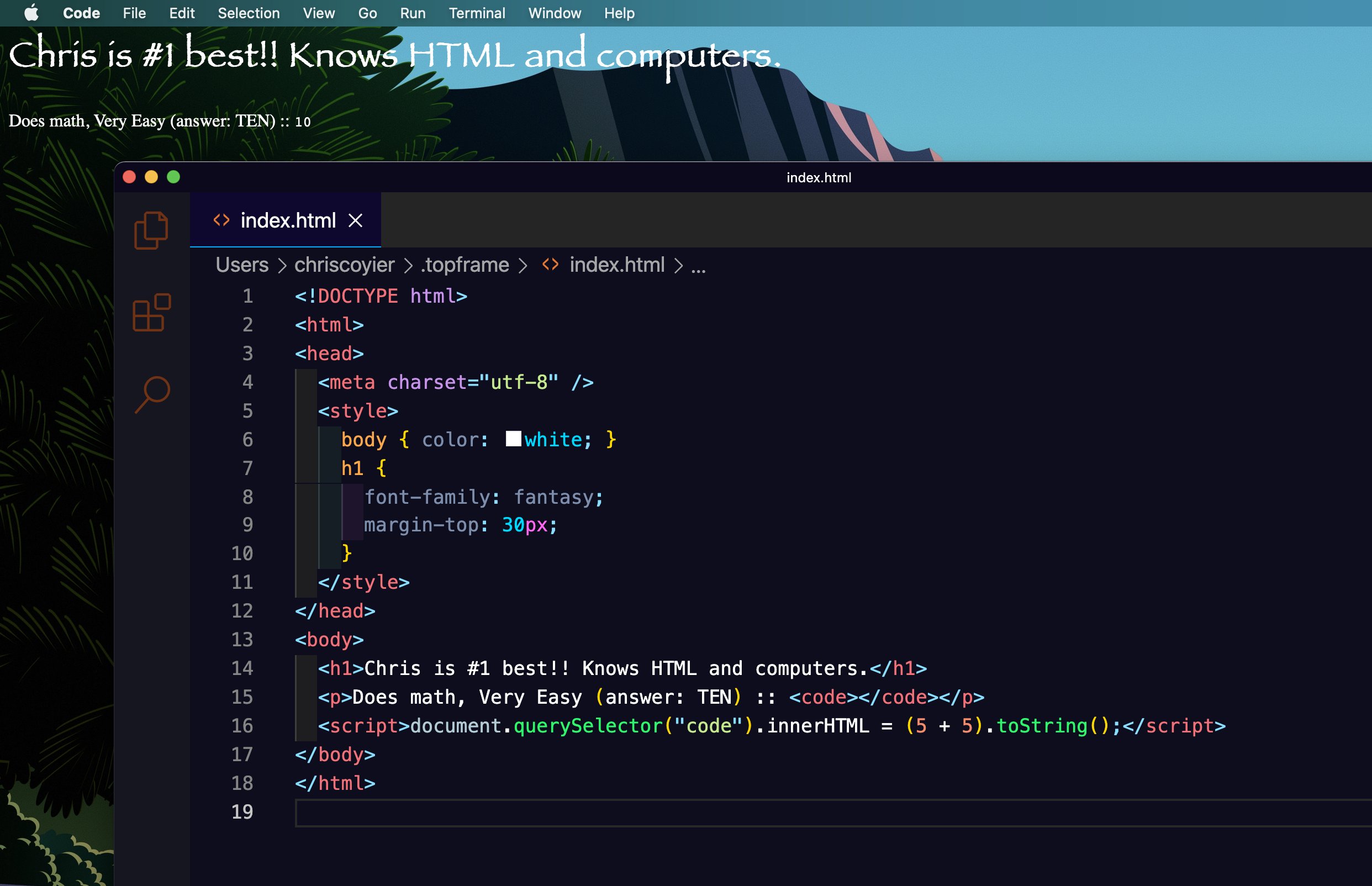Click querySelector in the script line
This screenshot has width=1372, height=886.
(588, 726)
